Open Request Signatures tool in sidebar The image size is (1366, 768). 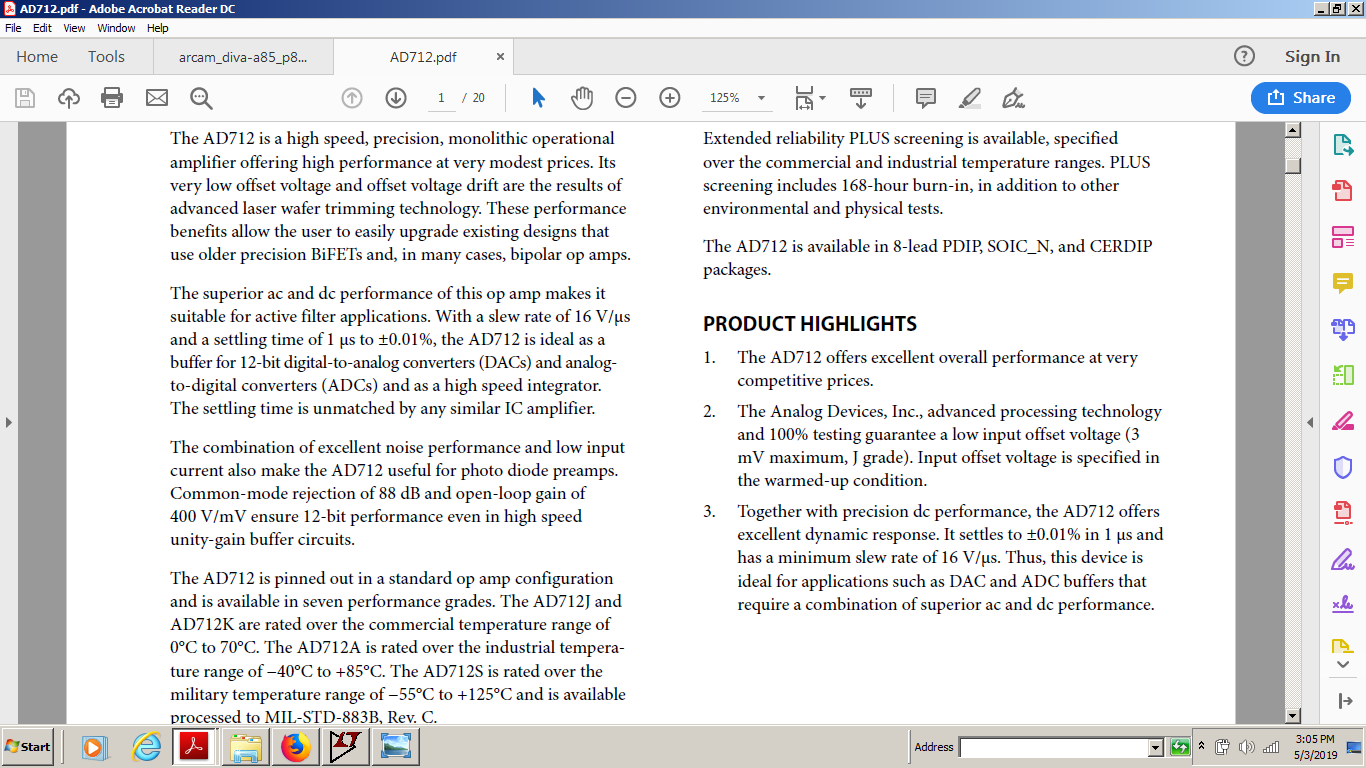pos(1343,605)
